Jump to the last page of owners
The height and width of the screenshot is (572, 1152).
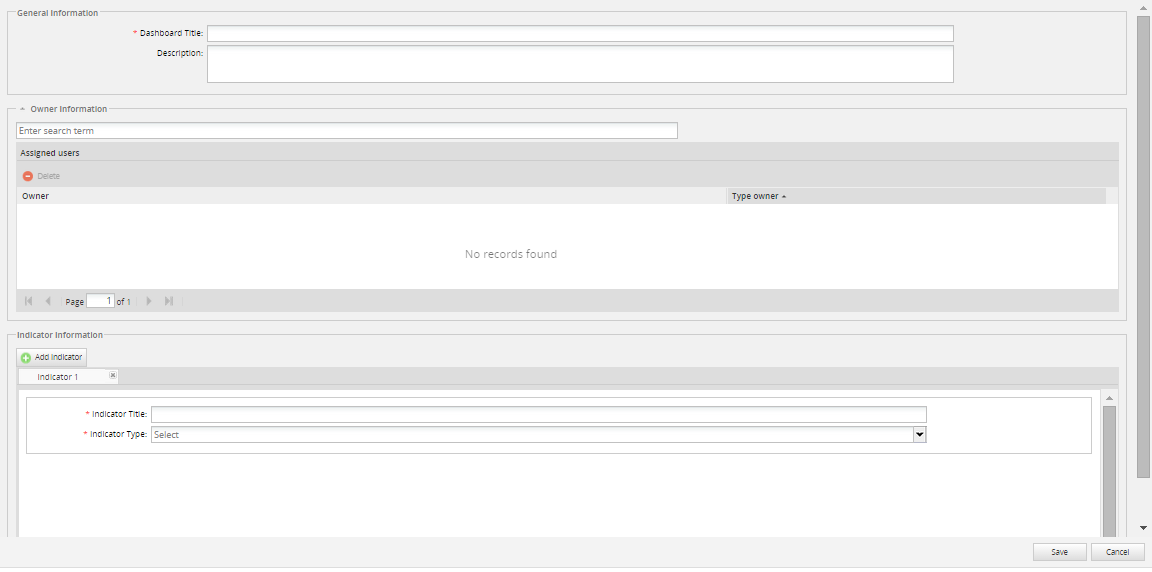point(169,301)
